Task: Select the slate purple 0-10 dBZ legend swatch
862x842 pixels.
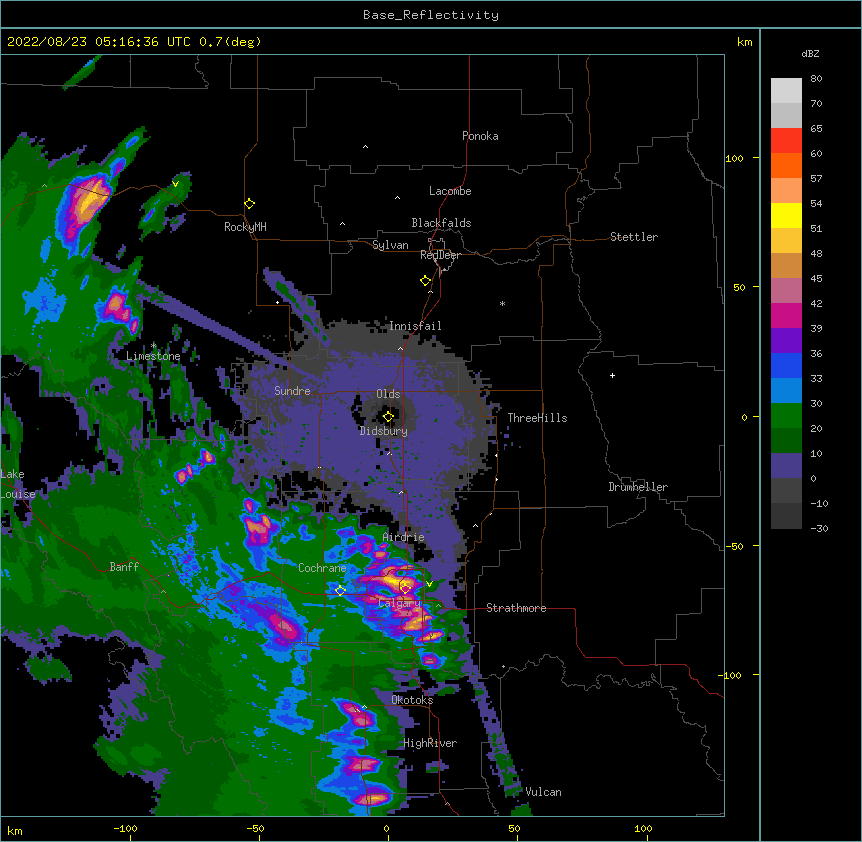Action: pyautogui.click(x=786, y=466)
